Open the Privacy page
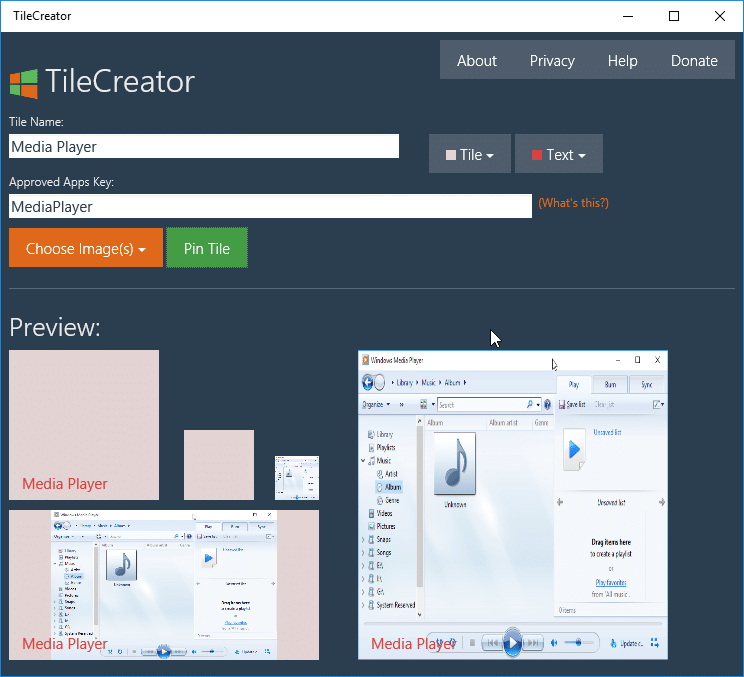The image size is (744, 677). point(552,60)
